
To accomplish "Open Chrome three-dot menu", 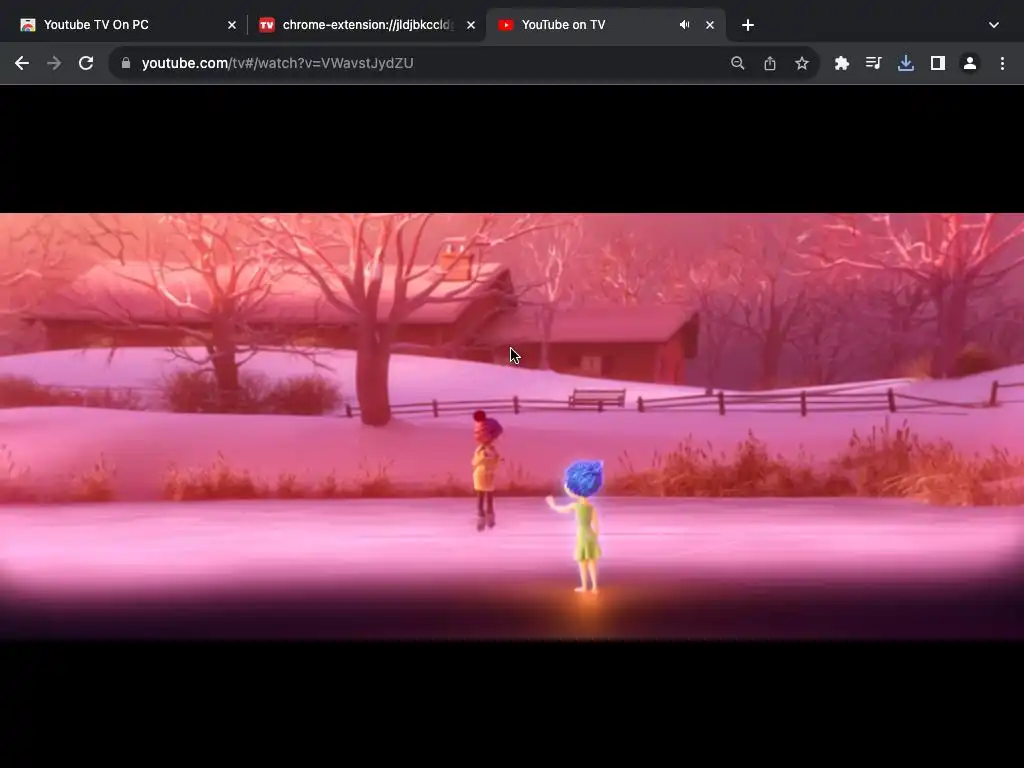I will 1002,63.
